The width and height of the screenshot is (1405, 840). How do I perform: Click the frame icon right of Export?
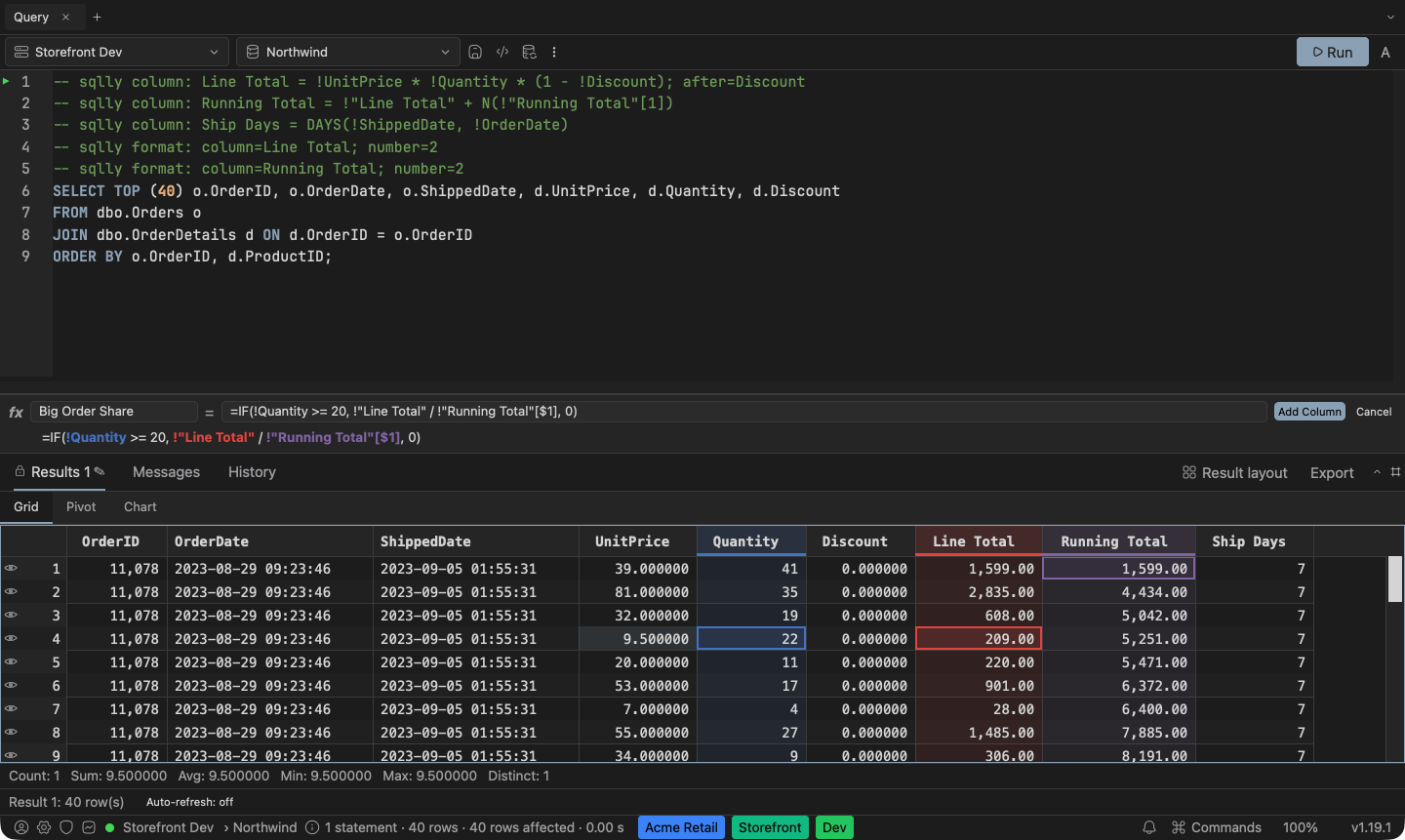tap(1395, 471)
